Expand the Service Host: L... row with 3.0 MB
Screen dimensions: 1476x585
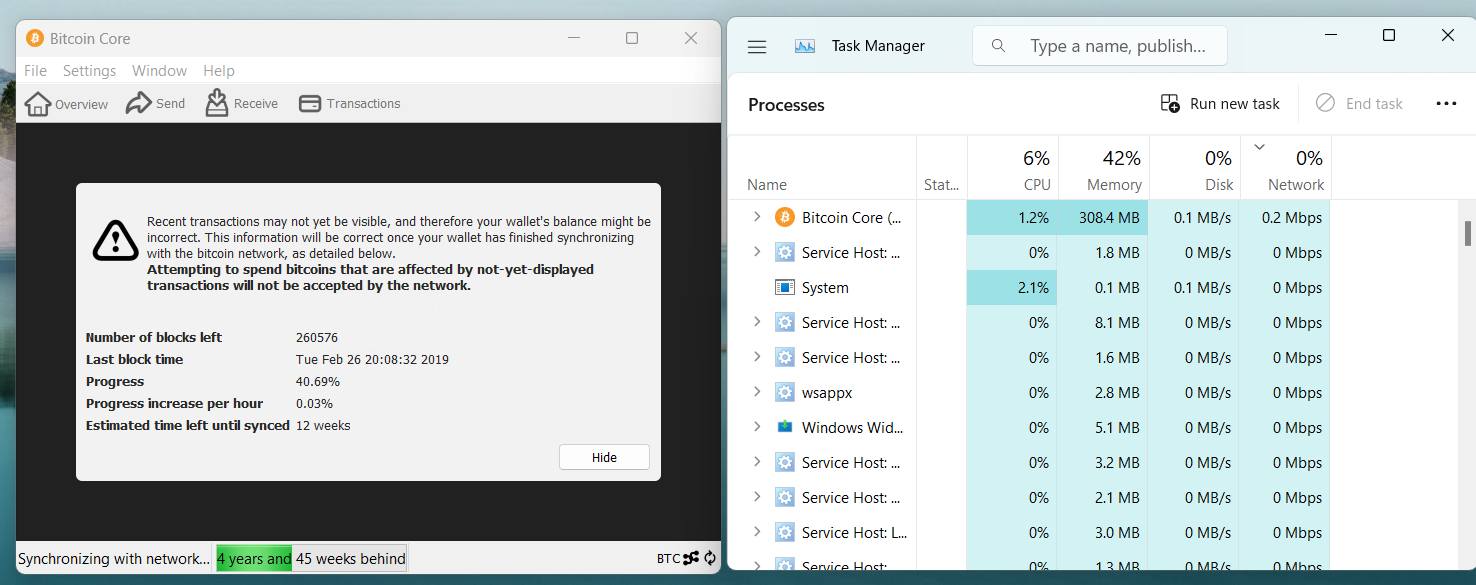pos(757,532)
